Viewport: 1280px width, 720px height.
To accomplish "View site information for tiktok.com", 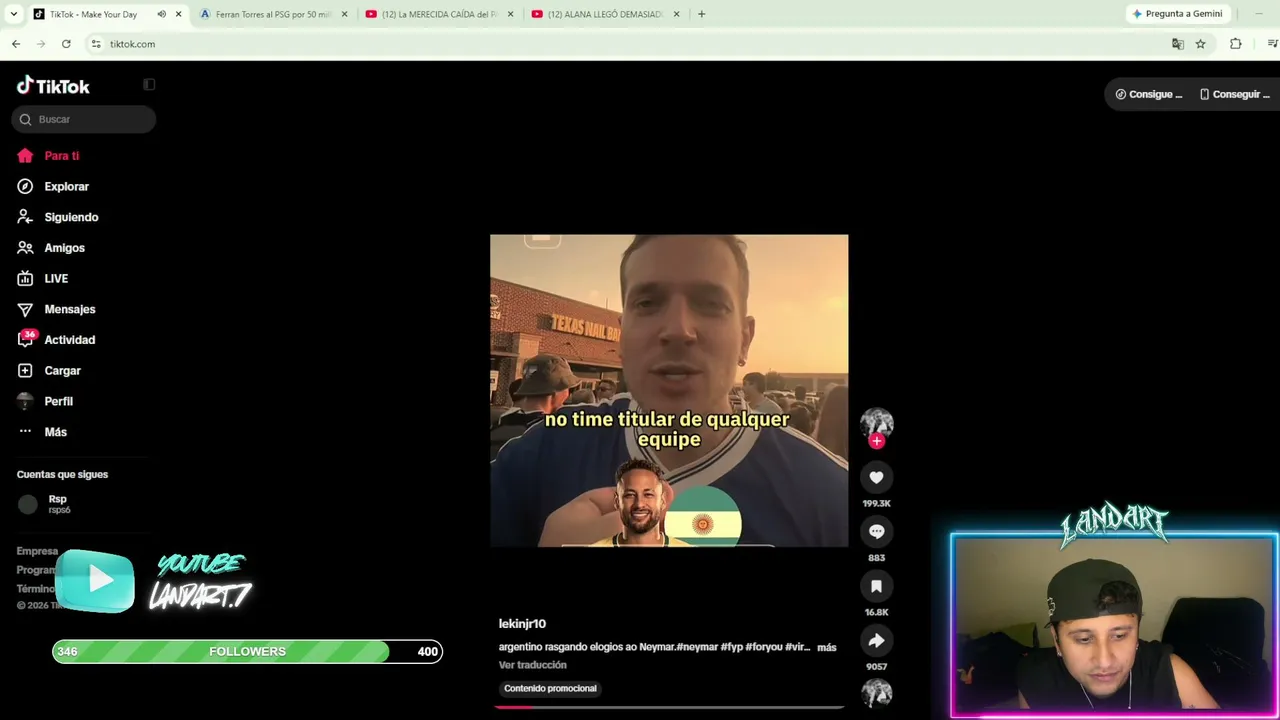I will click(x=96, y=44).
